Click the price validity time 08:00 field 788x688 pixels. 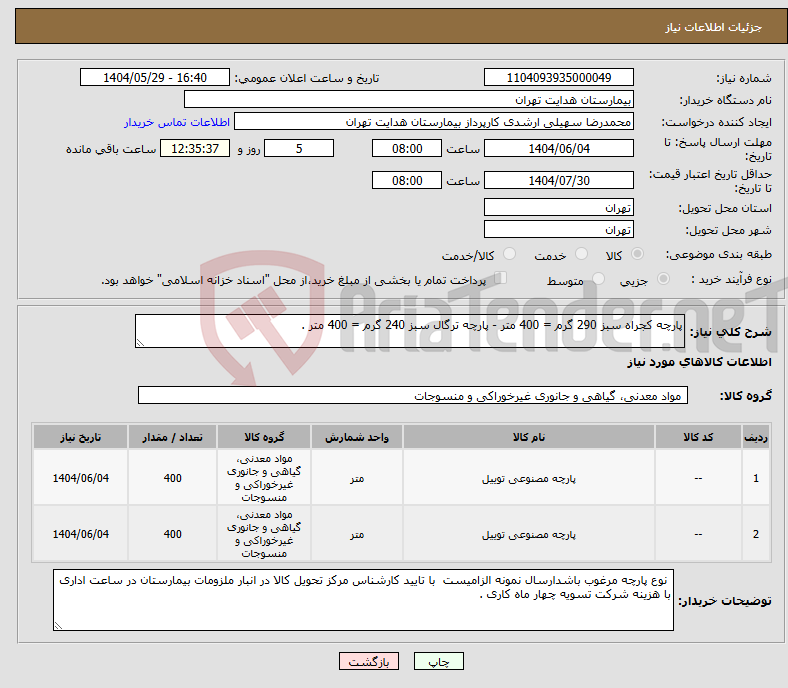[407, 180]
